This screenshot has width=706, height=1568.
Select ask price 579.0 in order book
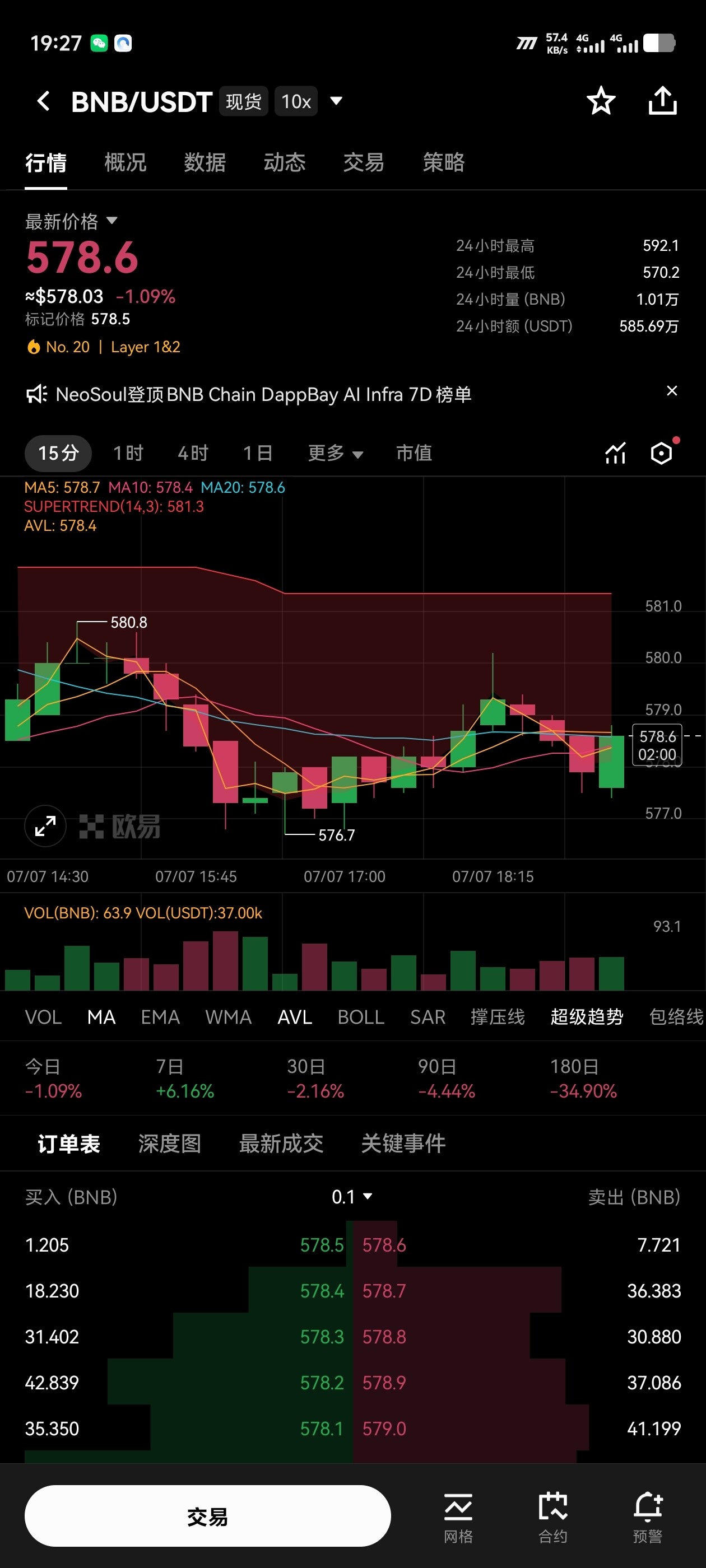tap(384, 1429)
